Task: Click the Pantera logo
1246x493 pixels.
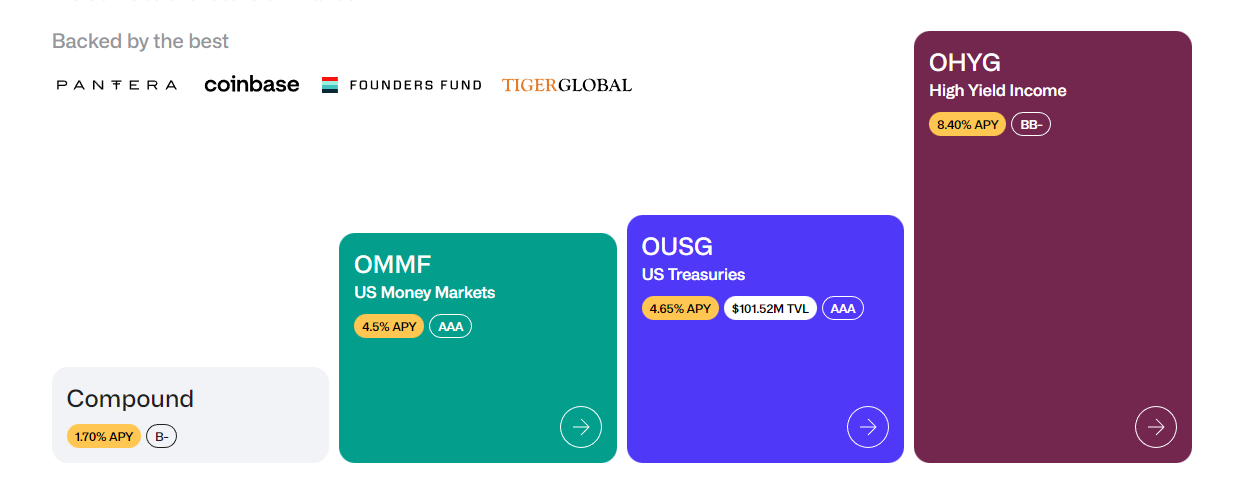Action: point(117,85)
